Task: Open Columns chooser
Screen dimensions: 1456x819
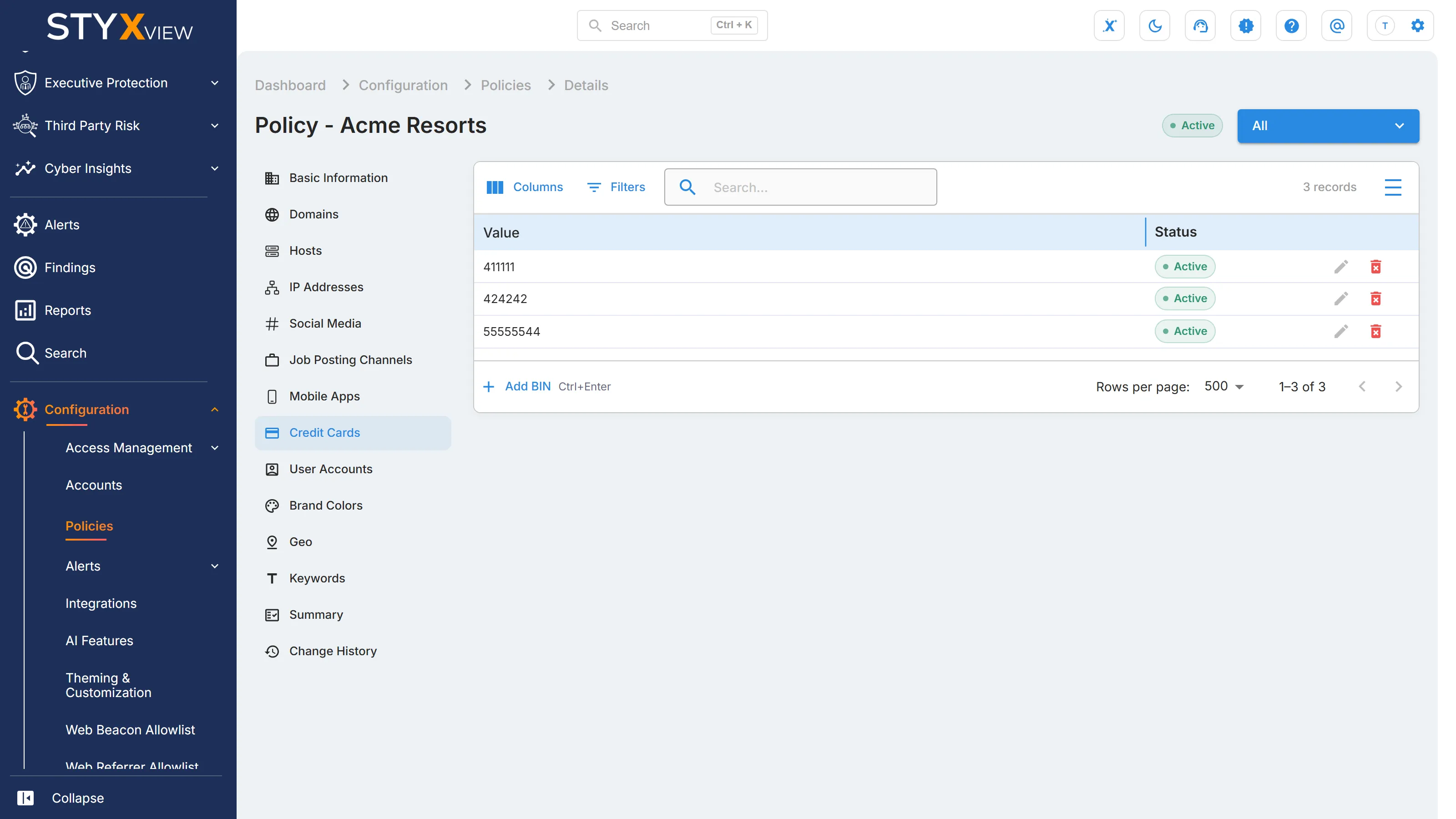Action: [524, 187]
